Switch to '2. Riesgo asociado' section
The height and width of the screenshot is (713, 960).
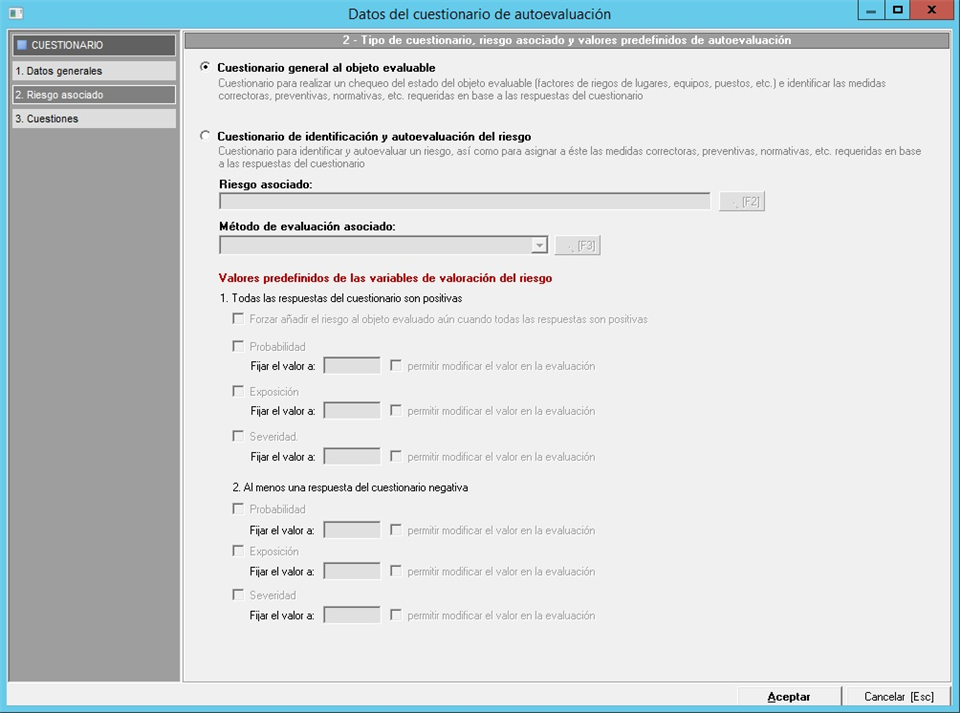pyautogui.click(x=94, y=95)
